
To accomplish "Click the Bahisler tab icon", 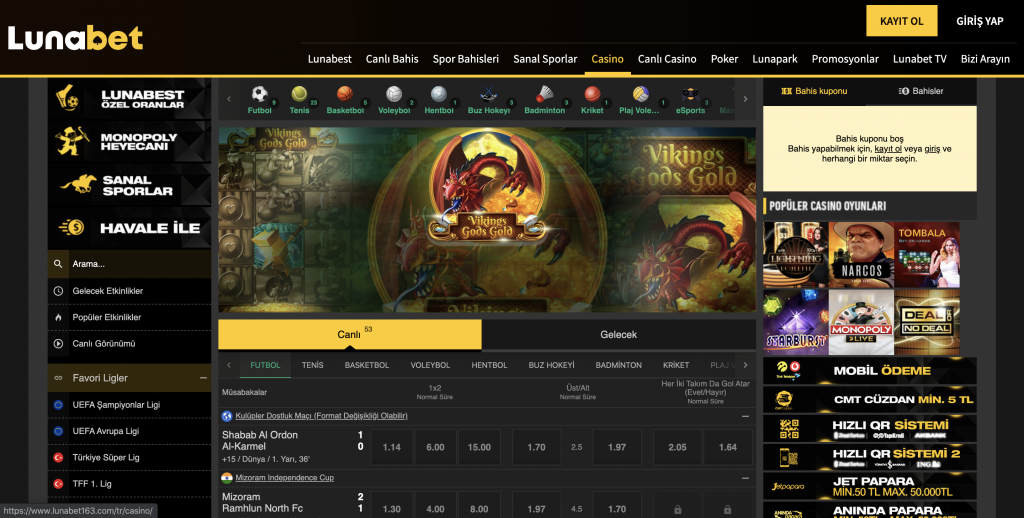I will (x=904, y=91).
